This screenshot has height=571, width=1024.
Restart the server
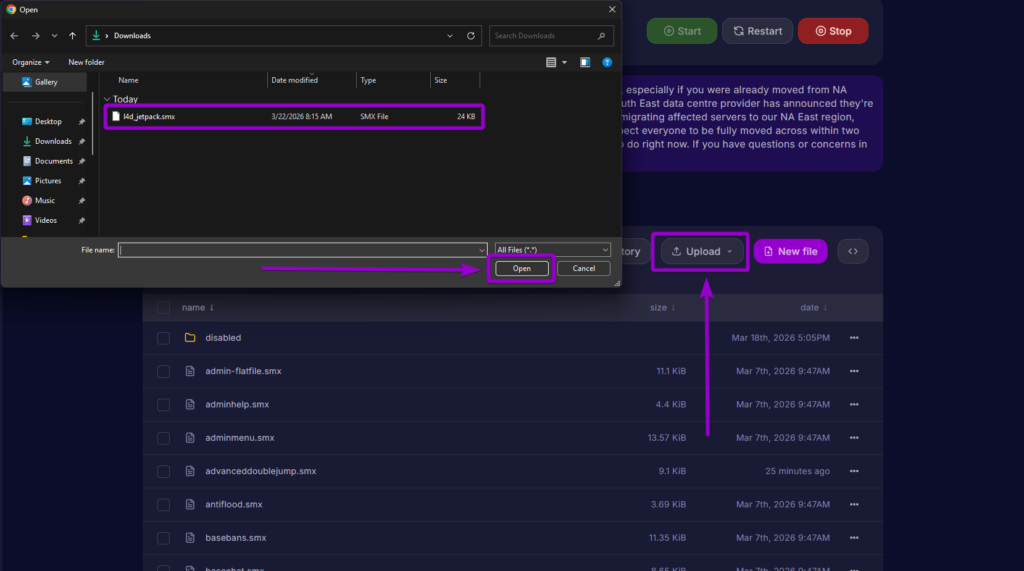click(x=757, y=31)
